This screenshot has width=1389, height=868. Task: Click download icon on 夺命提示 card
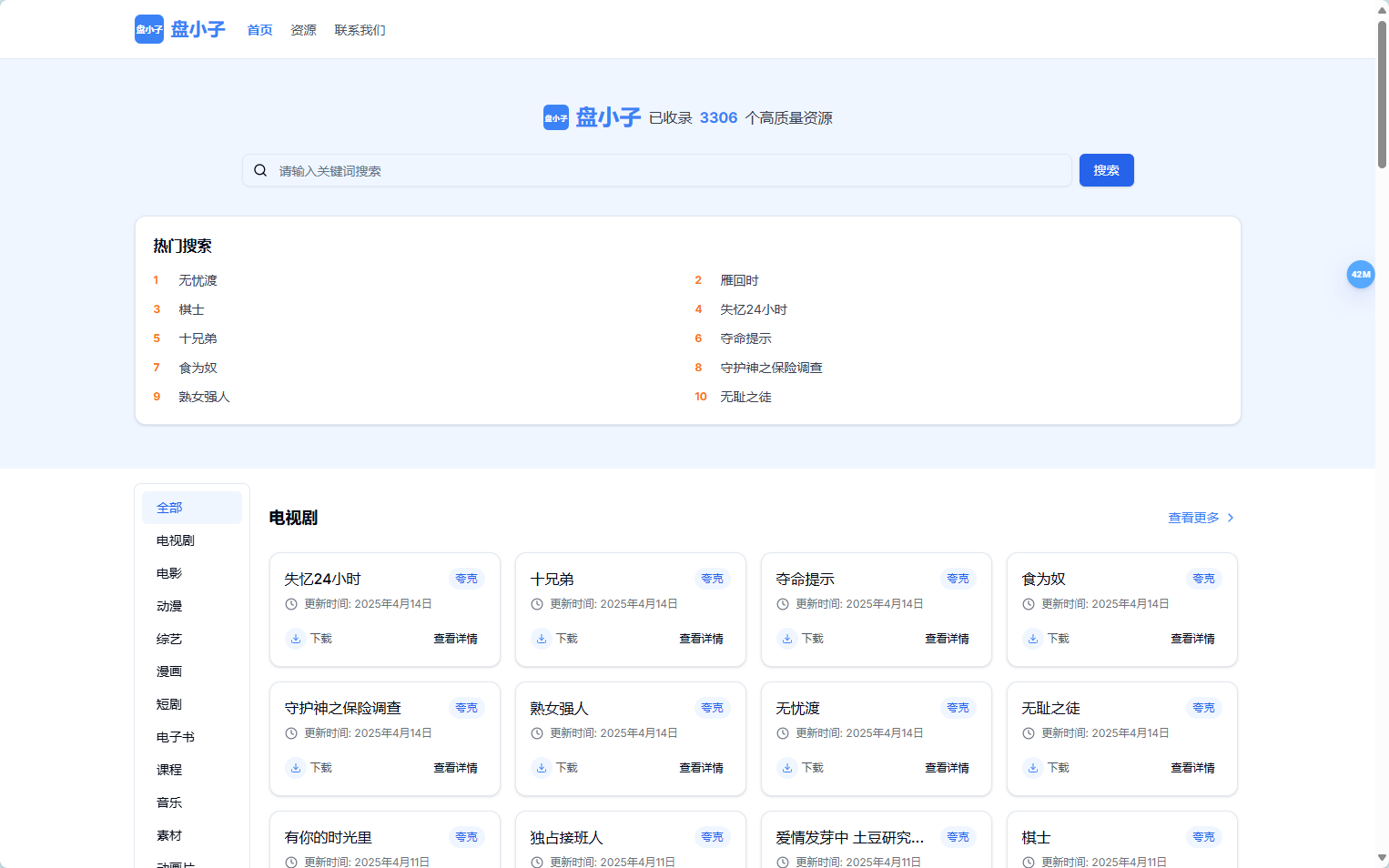(787, 639)
